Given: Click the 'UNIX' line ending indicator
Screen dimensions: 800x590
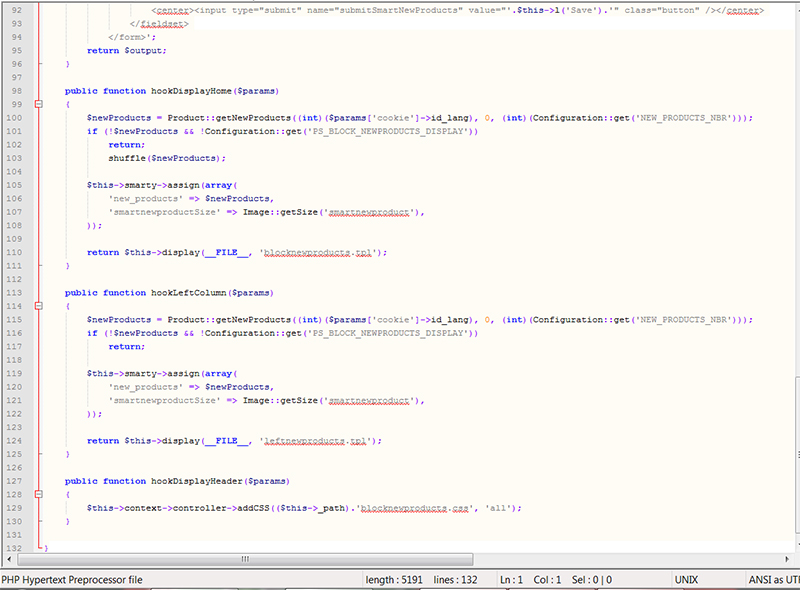Looking at the screenshot, I should [x=686, y=580].
